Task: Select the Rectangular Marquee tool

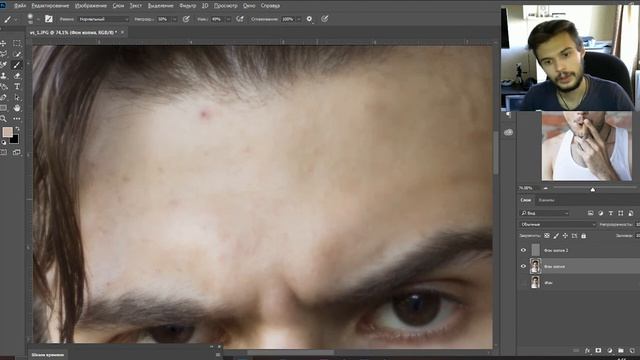Action: tap(17, 43)
